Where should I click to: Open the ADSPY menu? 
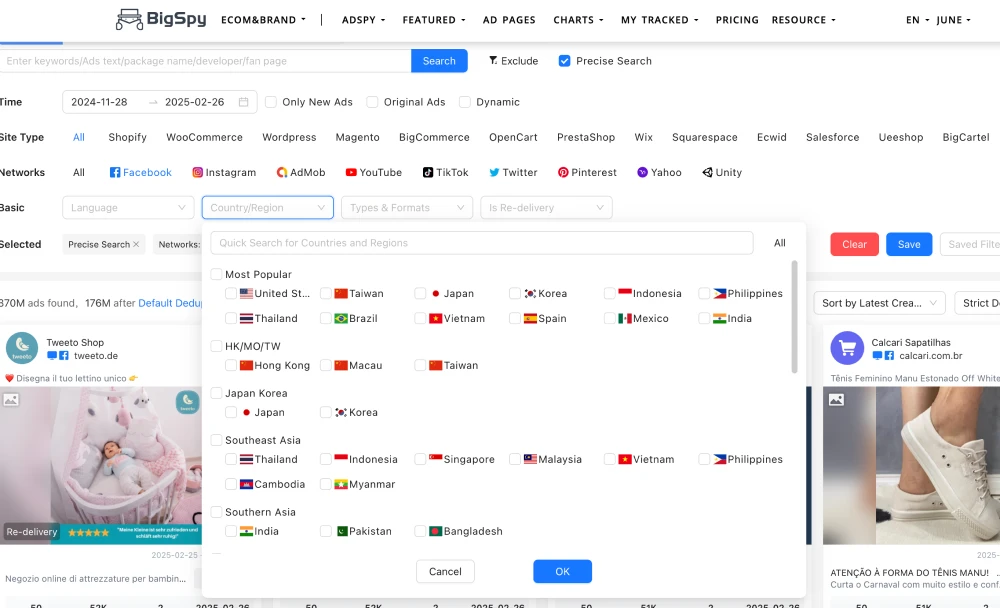[363, 20]
